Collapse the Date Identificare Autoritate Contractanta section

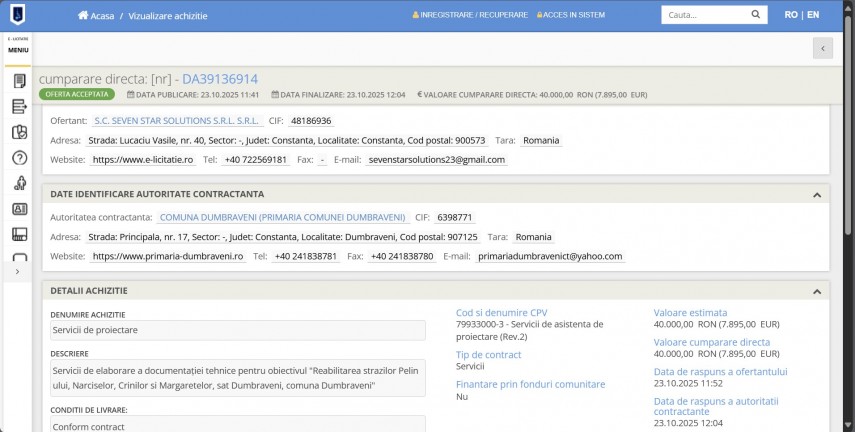816,194
